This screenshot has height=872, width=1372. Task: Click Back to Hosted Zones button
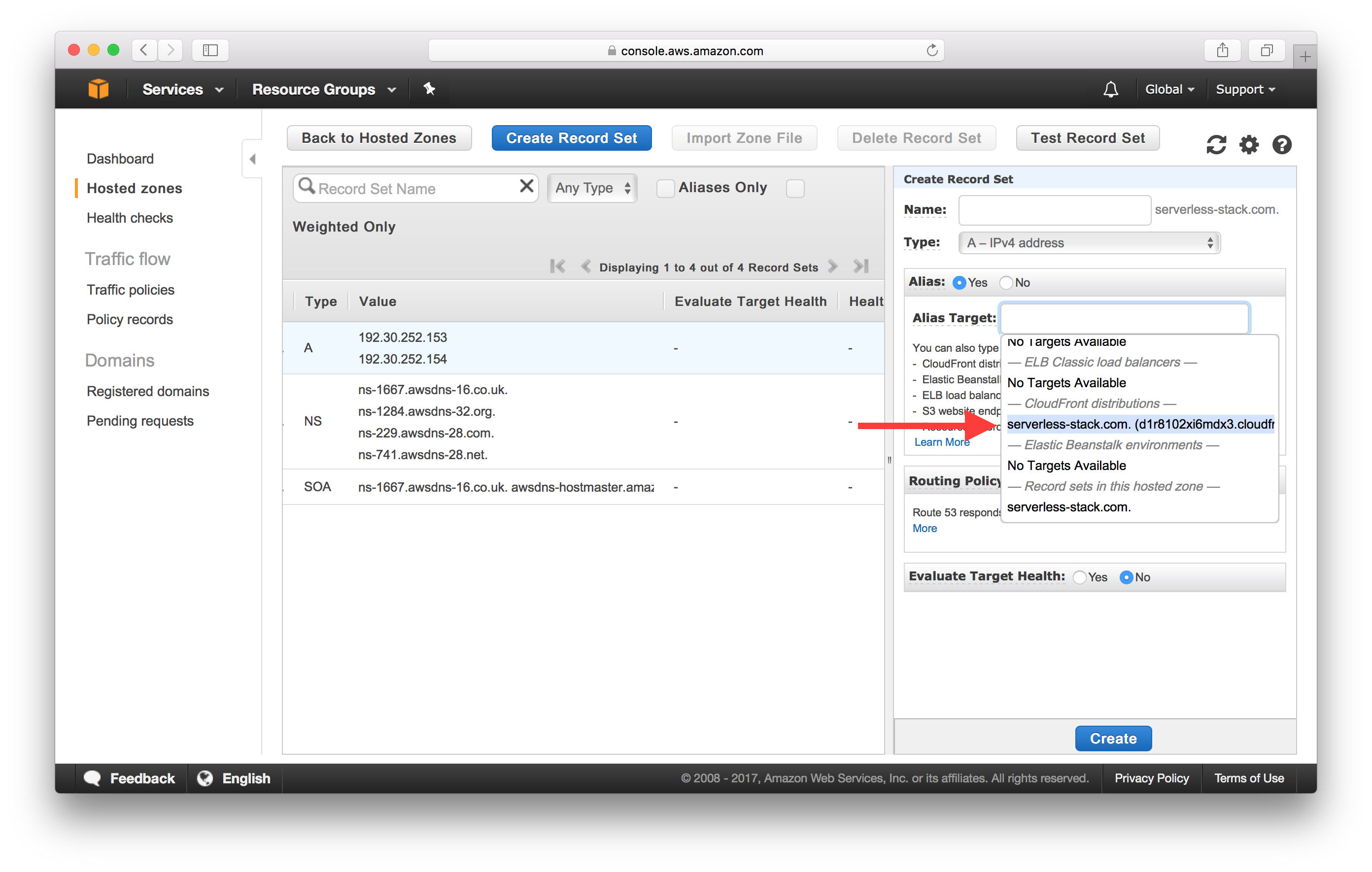click(x=377, y=138)
